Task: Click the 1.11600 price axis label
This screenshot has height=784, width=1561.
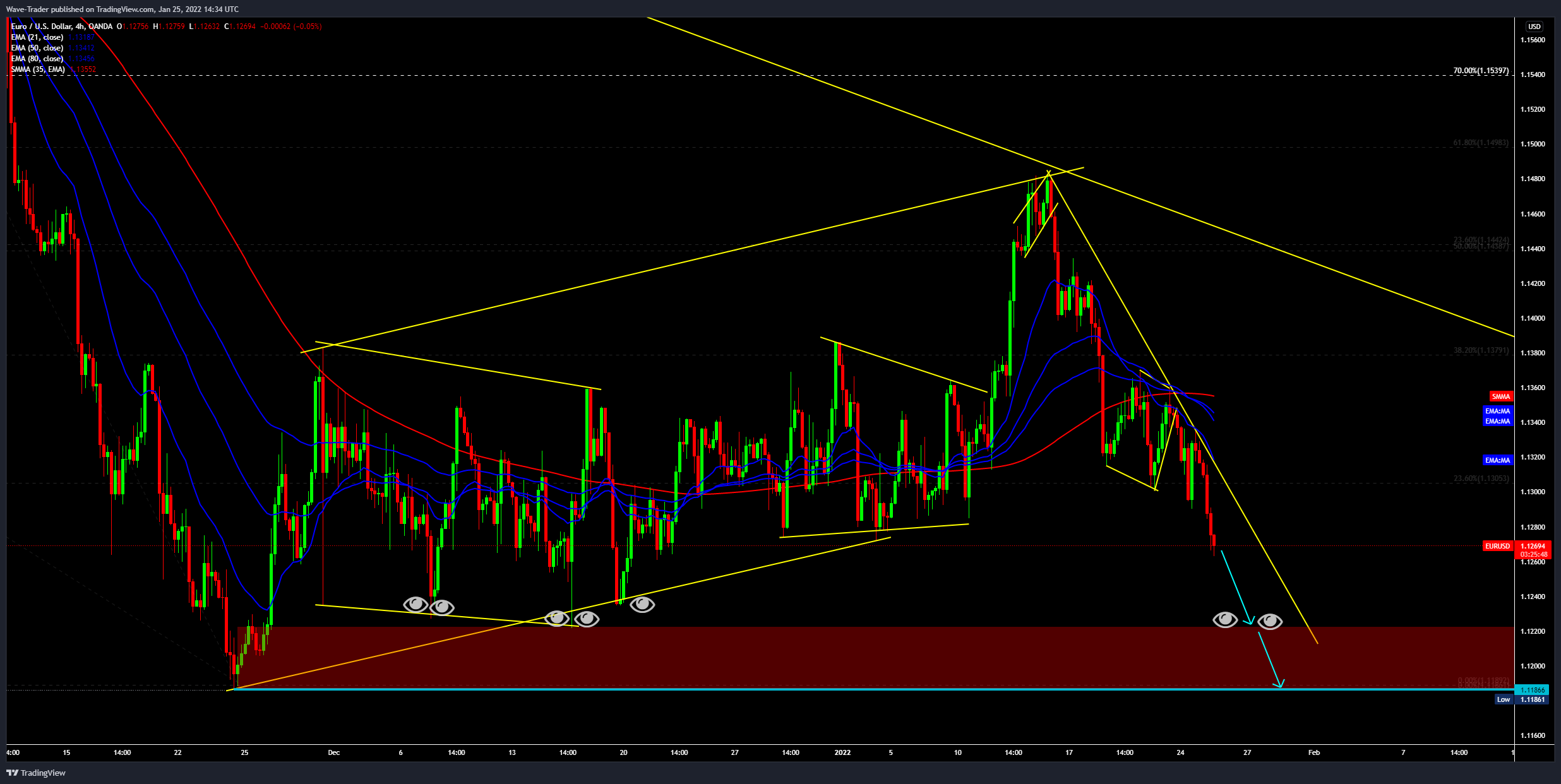Action: pyautogui.click(x=1533, y=735)
